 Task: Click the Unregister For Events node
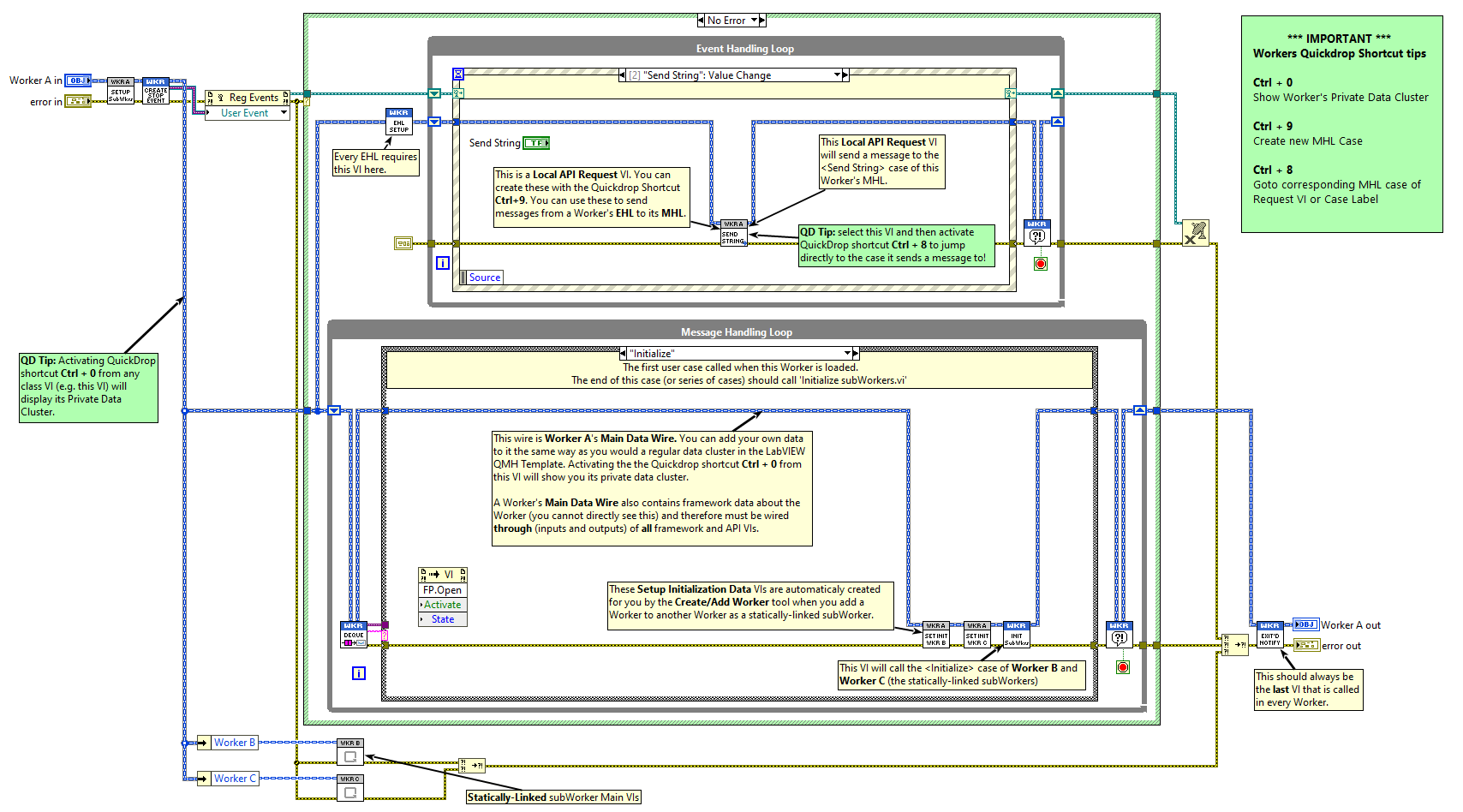[1196, 233]
